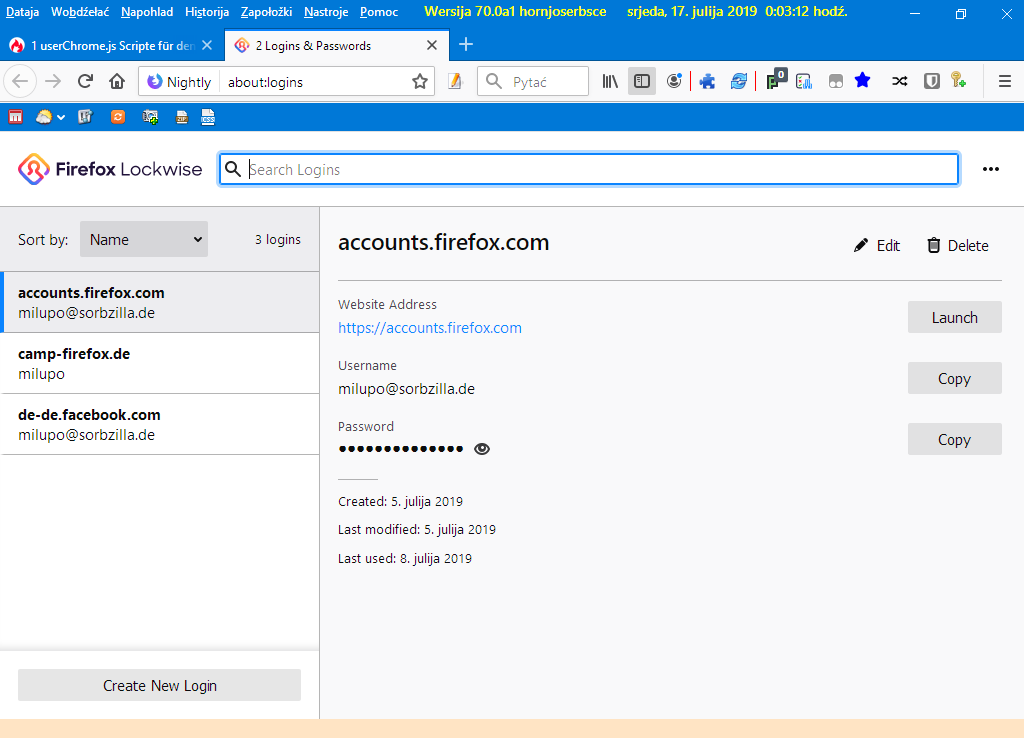Image resolution: width=1024 pixels, height=738 pixels.
Task: Open the Dataja menu
Action: tap(22, 12)
